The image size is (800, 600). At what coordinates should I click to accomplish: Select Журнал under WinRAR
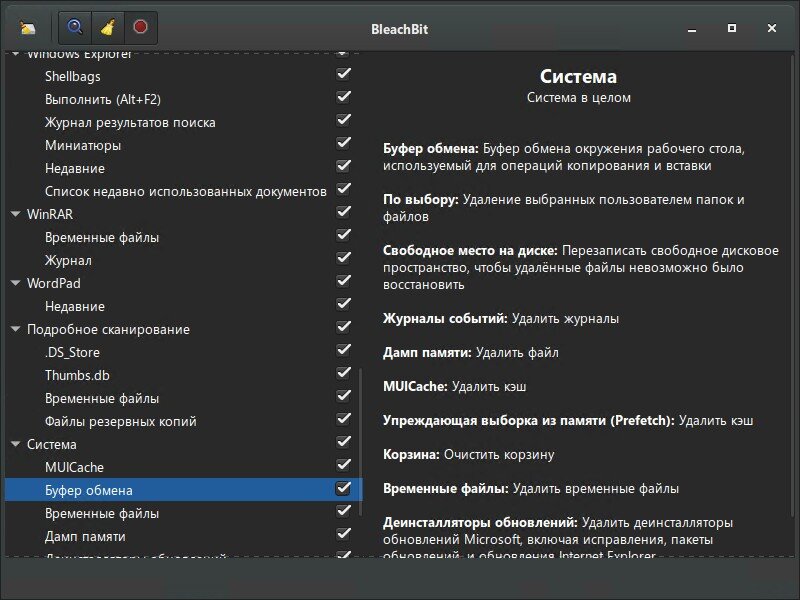click(183, 260)
